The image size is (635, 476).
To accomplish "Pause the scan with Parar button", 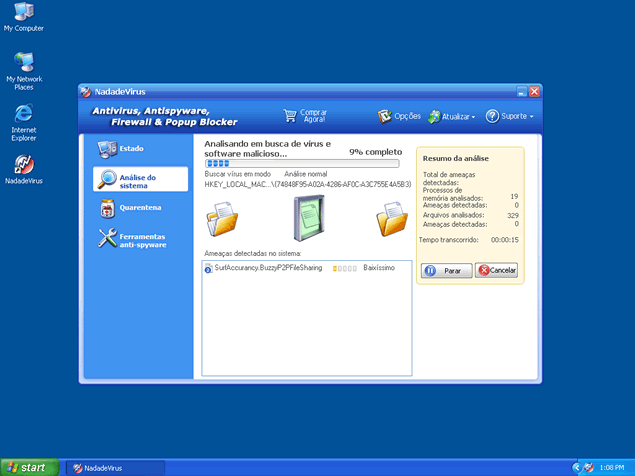I will point(445,270).
